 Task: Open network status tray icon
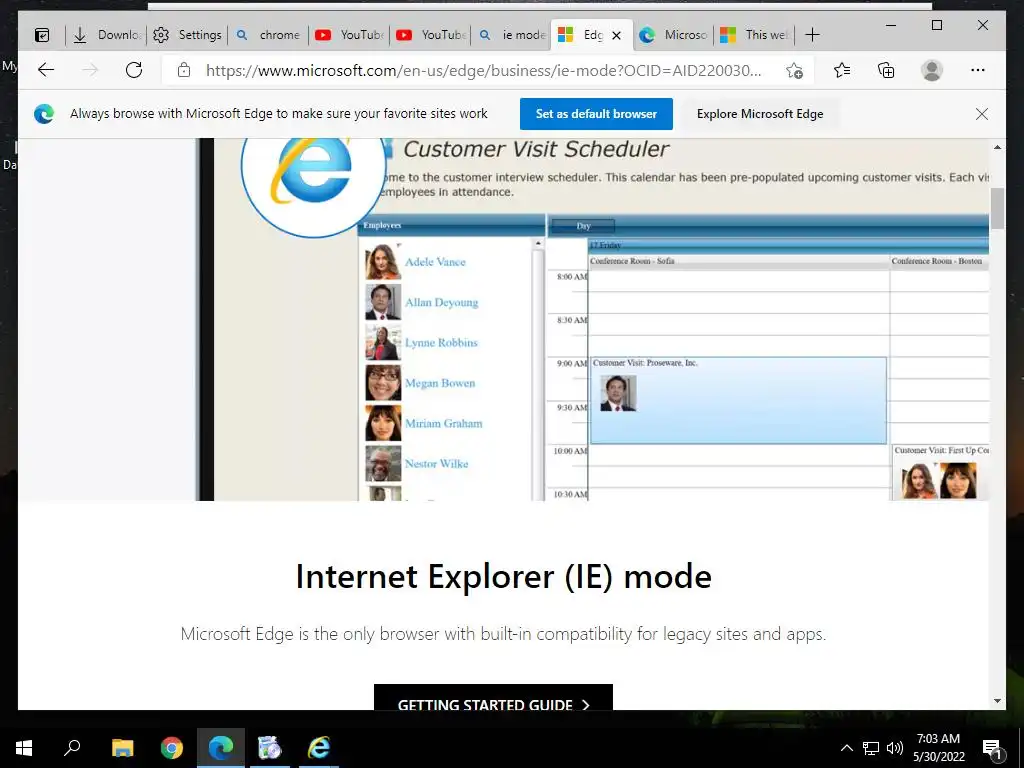(871, 748)
